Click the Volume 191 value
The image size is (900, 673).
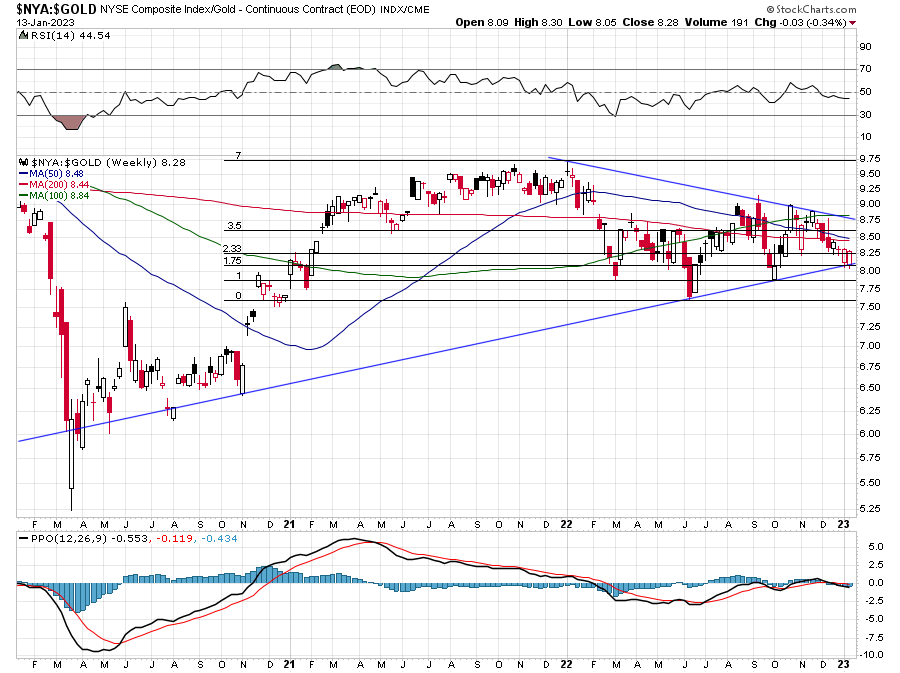(x=716, y=22)
